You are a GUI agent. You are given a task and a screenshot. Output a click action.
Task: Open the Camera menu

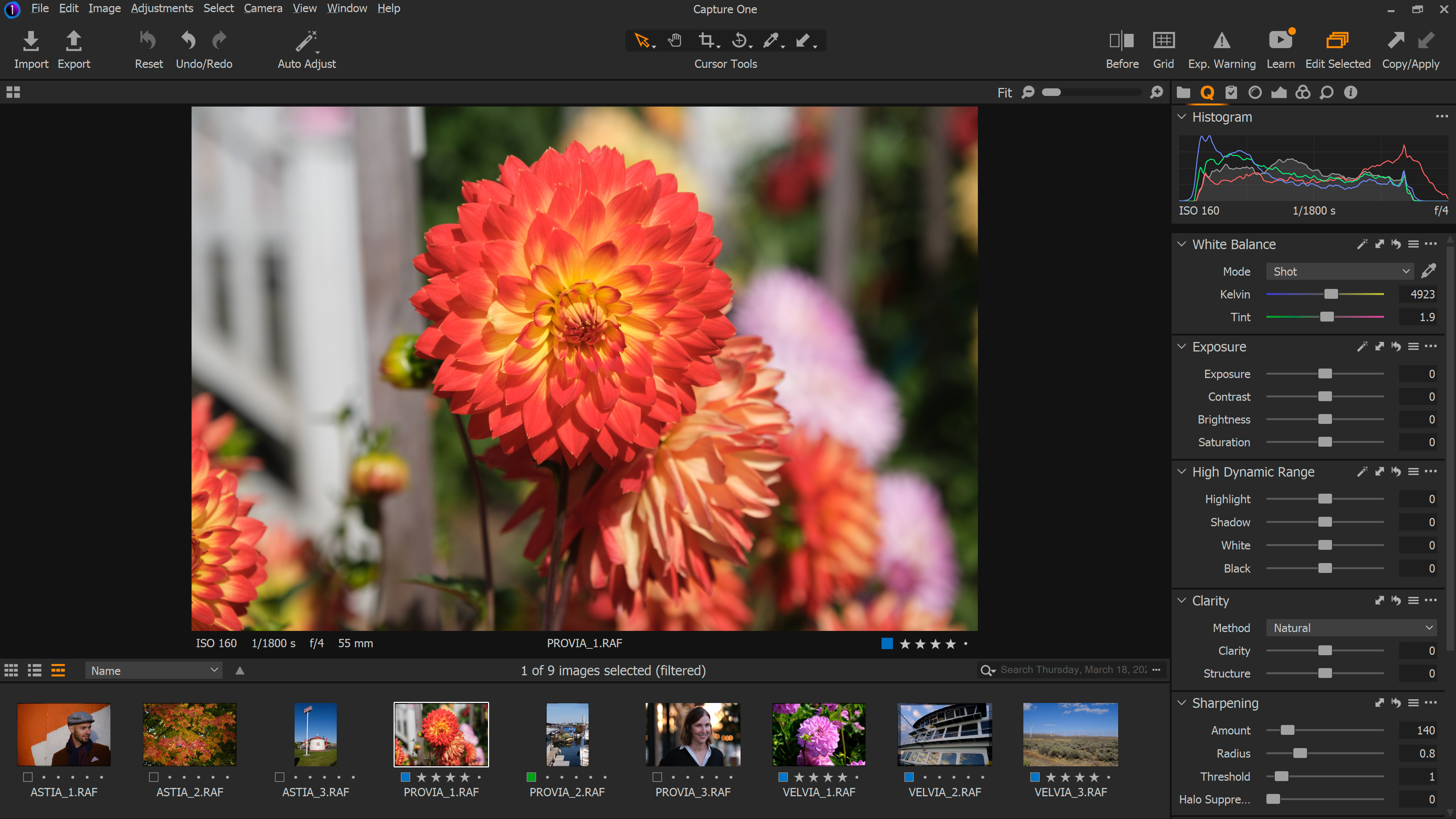point(263,8)
